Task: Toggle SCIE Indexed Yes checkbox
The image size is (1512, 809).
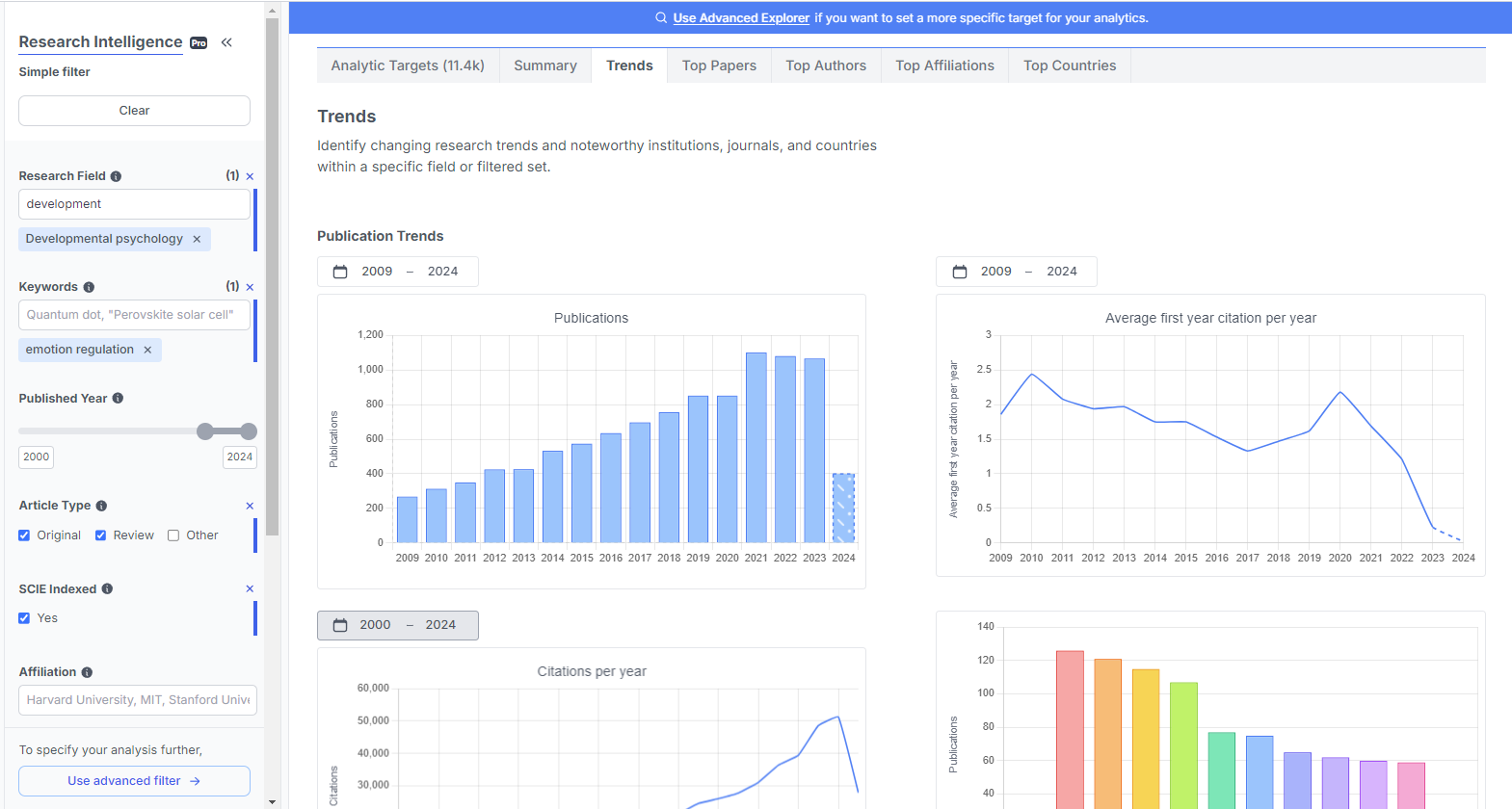Action: 24,618
